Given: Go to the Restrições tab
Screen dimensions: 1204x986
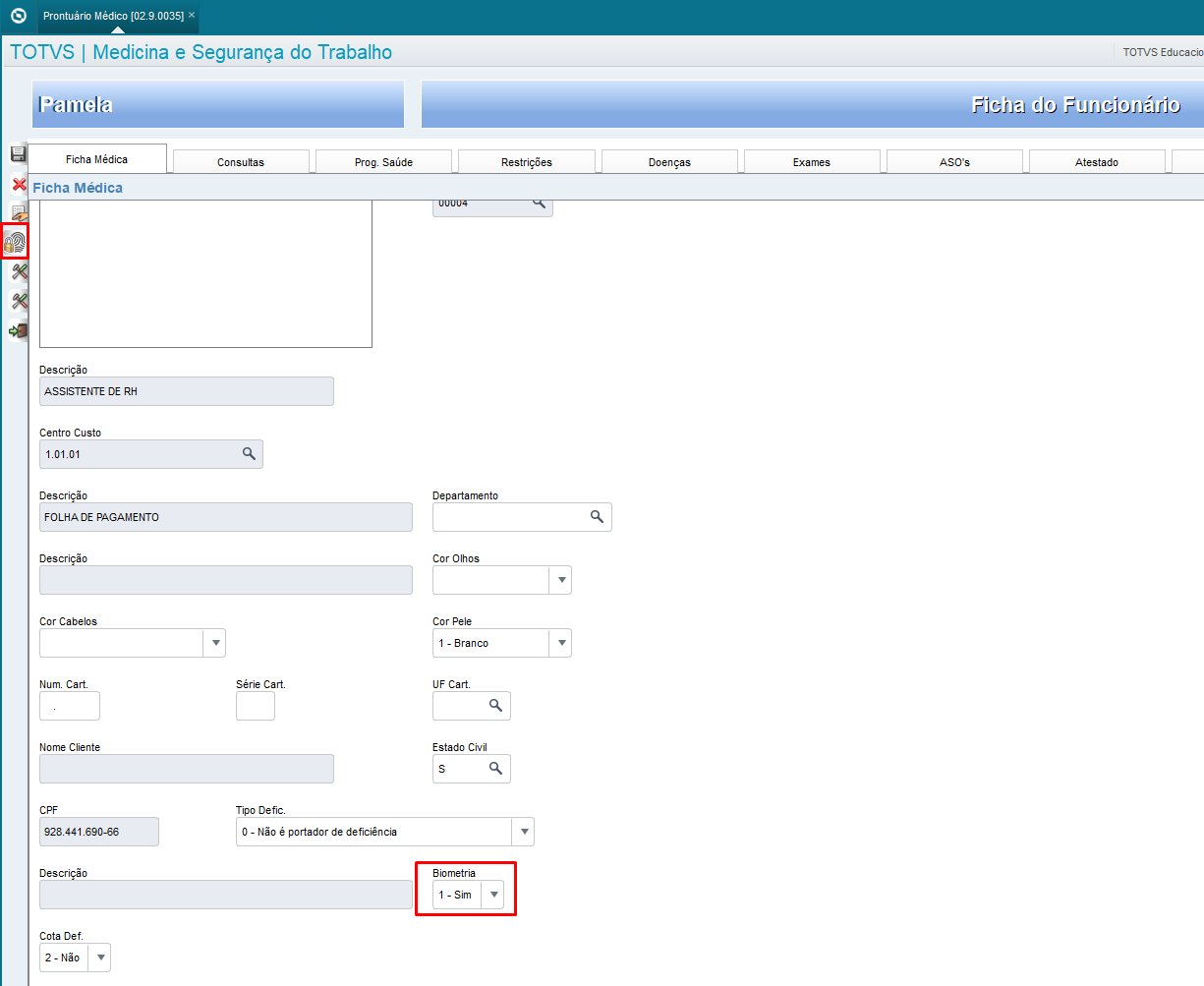Looking at the screenshot, I should pyautogui.click(x=527, y=162).
